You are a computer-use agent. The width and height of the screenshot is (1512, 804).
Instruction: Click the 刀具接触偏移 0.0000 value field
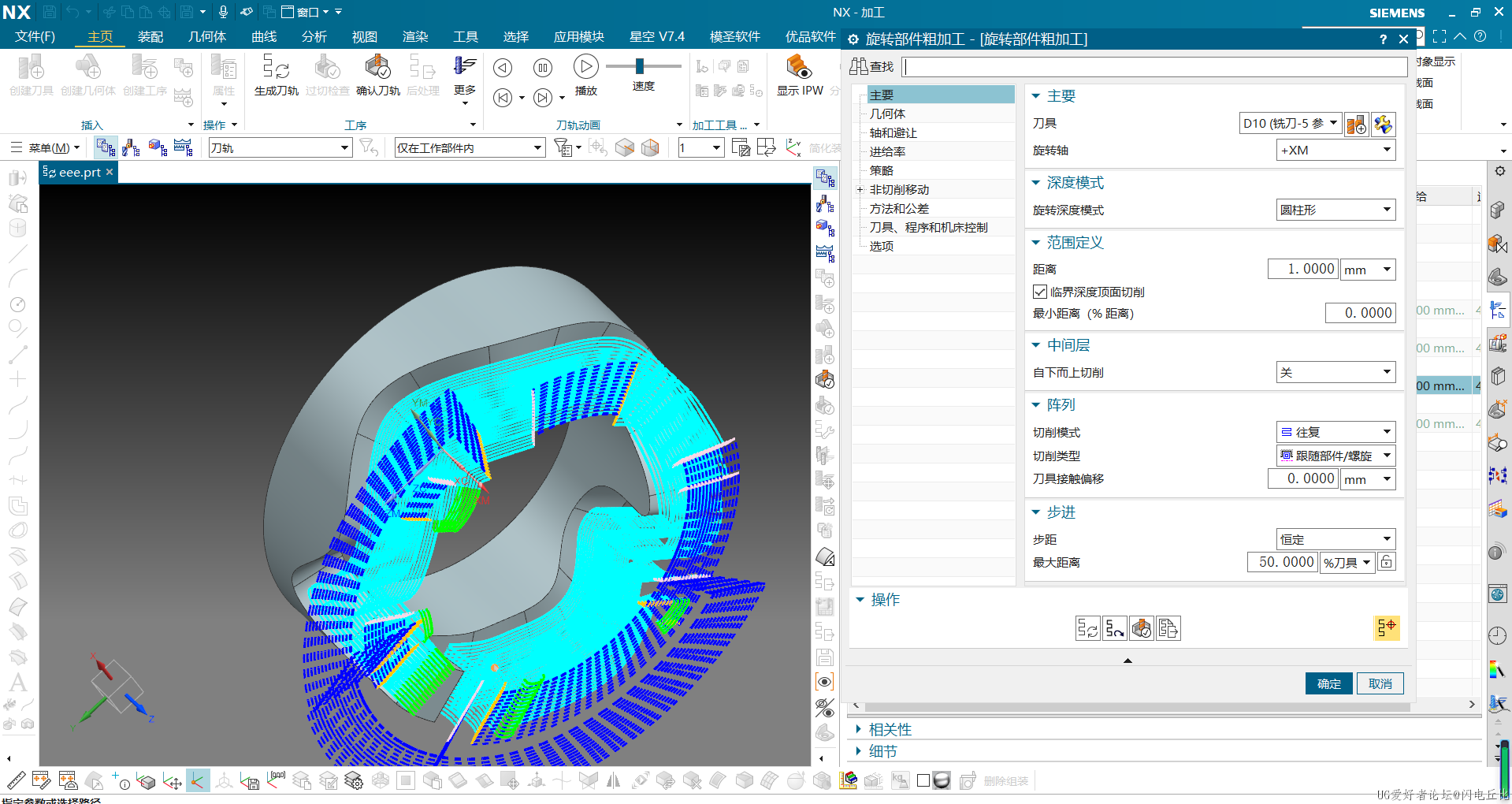pyautogui.click(x=1303, y=478)
